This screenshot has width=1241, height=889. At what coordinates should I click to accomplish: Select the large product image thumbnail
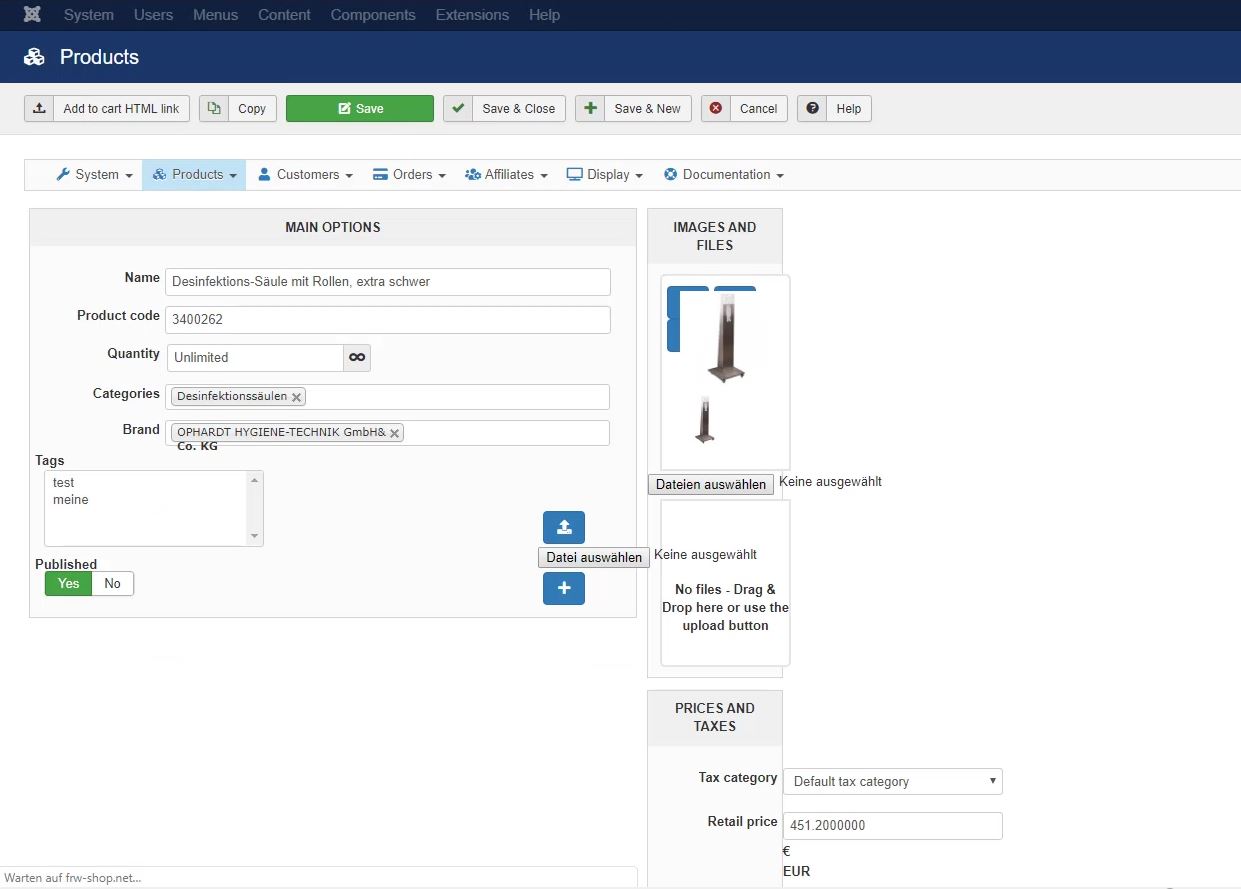(726, 337)
